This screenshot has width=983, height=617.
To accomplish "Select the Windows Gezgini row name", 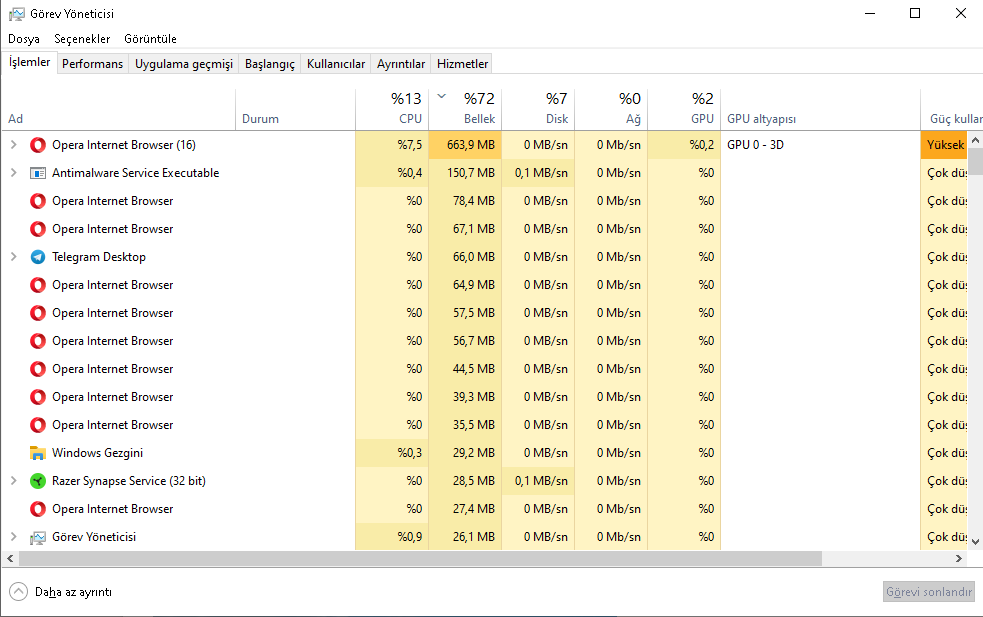I will (x=97, y=453).
